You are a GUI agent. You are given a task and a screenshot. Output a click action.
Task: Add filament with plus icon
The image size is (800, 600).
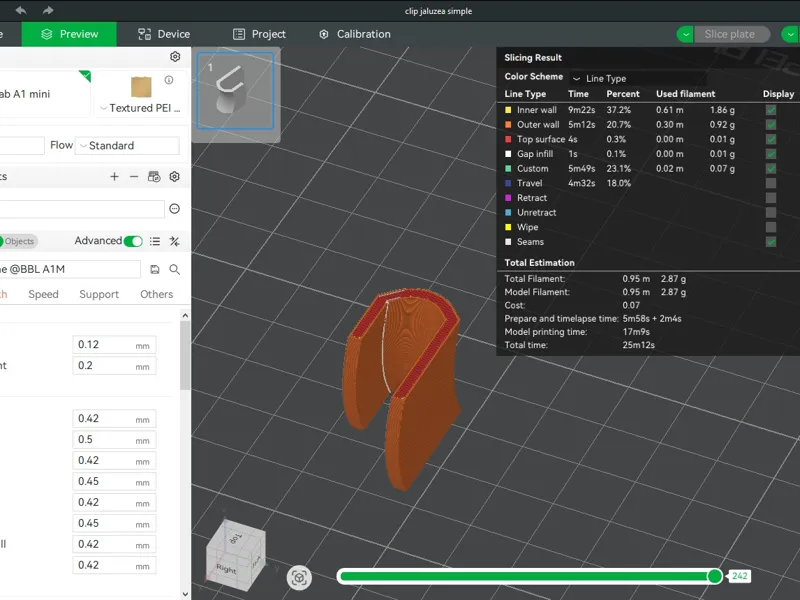point(114,177)
